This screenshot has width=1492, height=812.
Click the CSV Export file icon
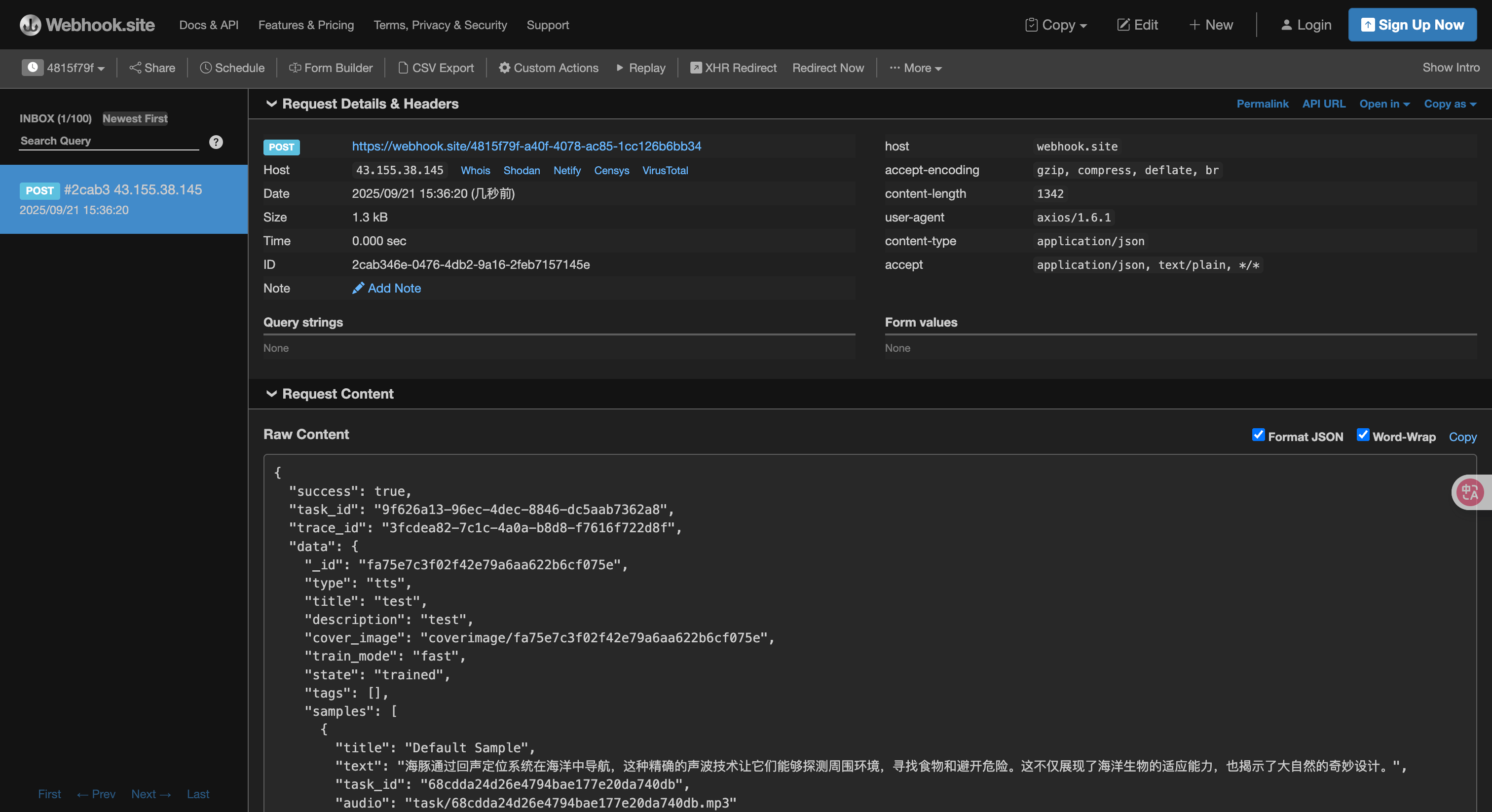[403, 68]
